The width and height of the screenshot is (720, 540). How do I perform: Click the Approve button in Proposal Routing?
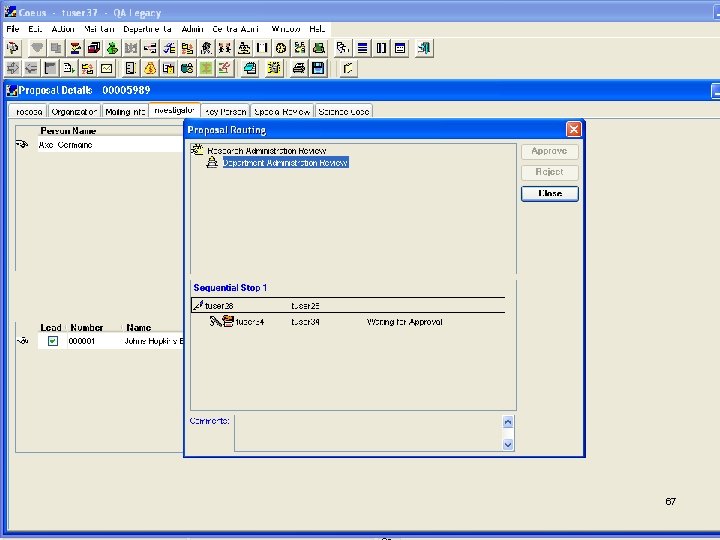[x=550, y=151]
